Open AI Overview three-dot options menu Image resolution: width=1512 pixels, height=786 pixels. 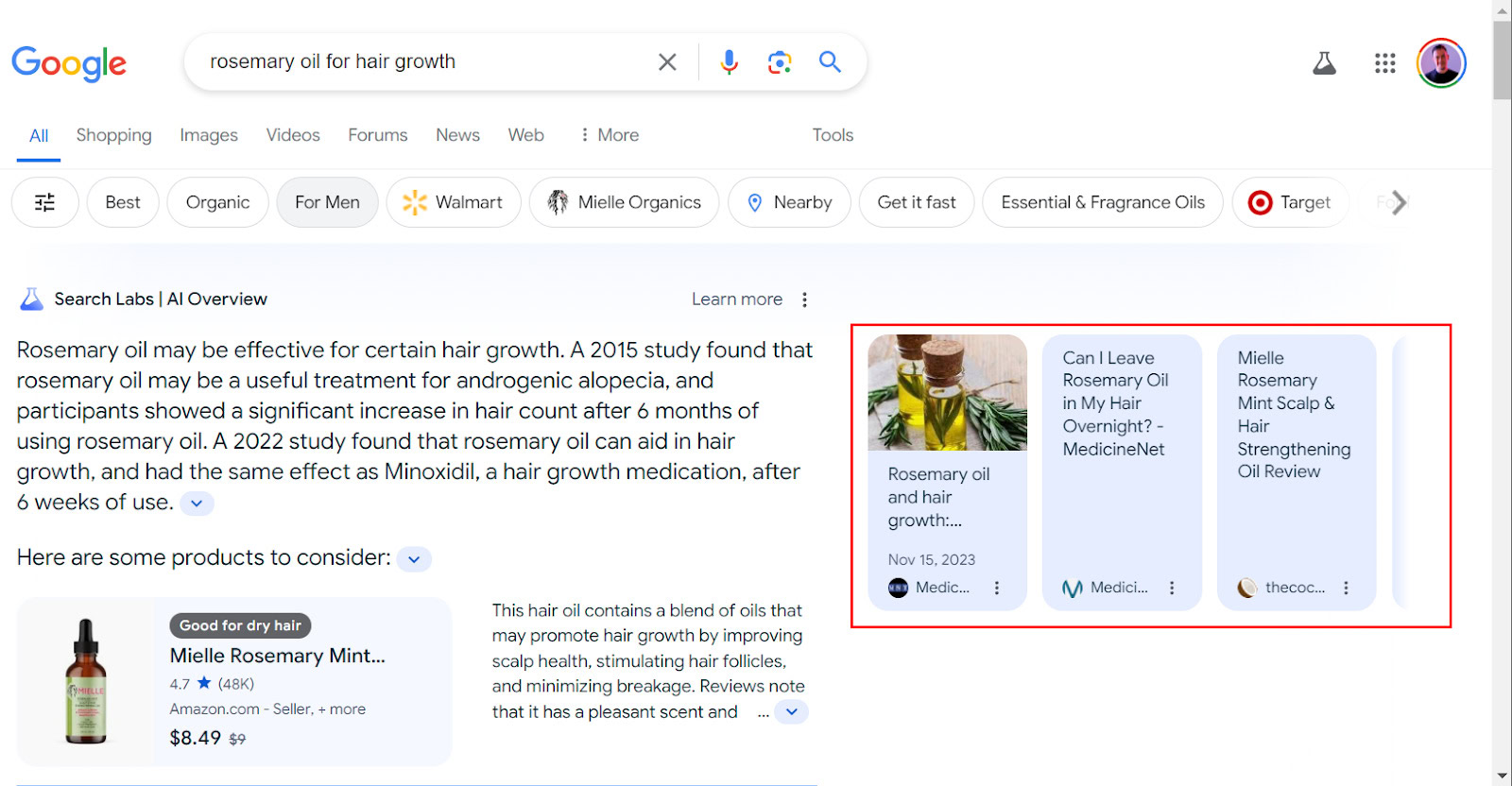tap(804, 299)
